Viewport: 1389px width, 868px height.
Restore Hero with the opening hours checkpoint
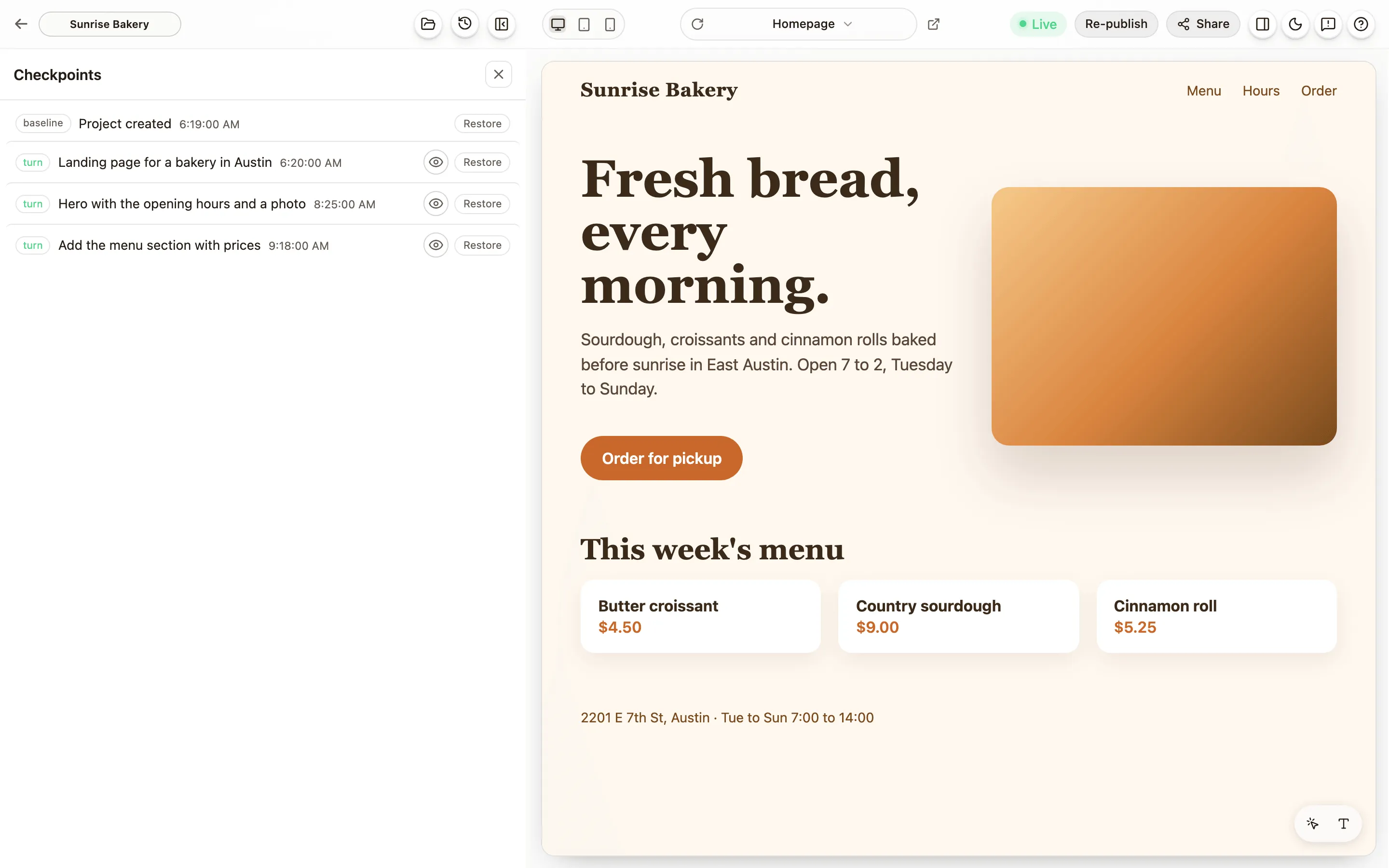point(482,204)
